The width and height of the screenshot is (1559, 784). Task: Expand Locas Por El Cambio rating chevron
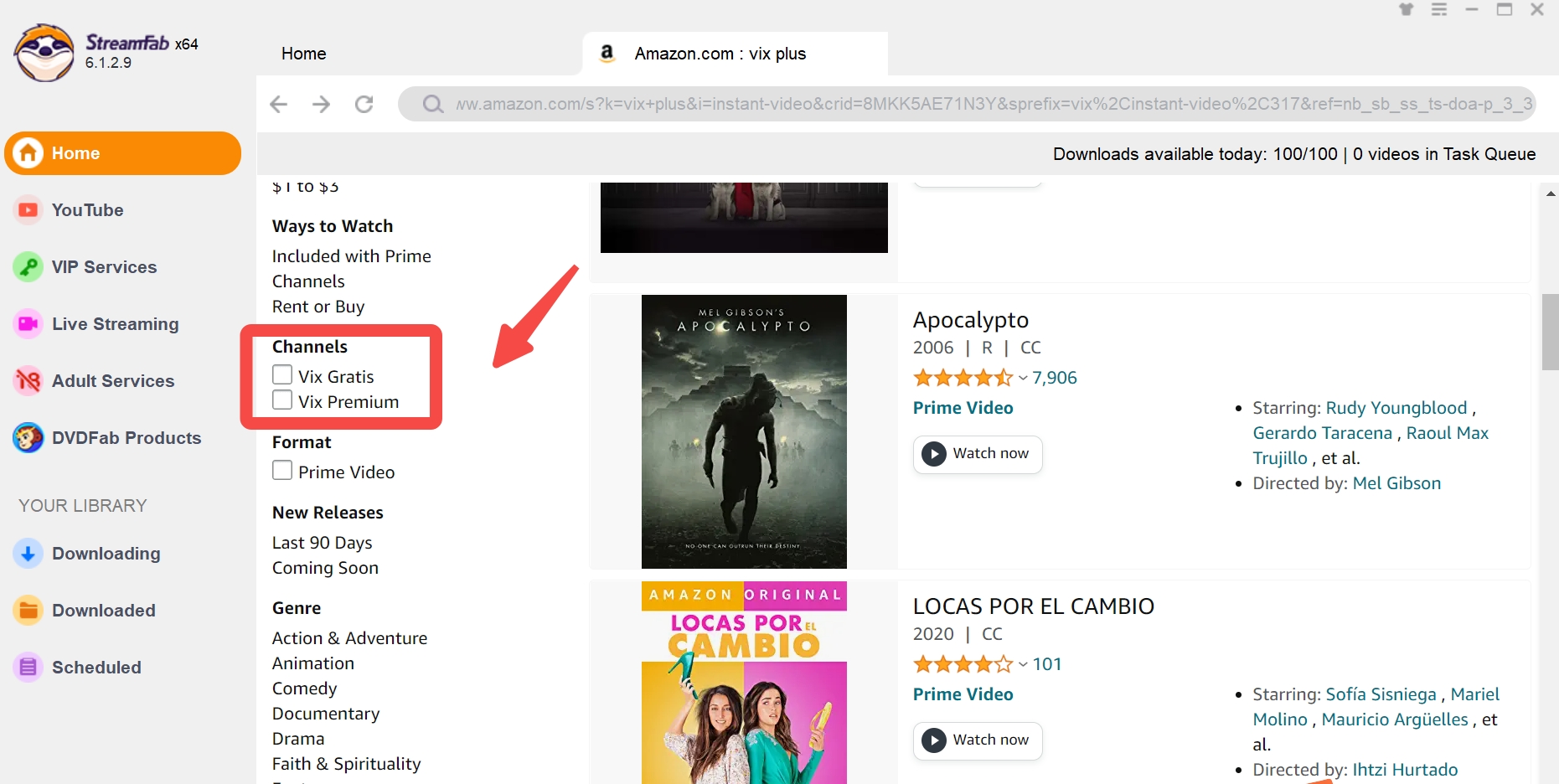pyautogui.click(x=1023, y=665)
